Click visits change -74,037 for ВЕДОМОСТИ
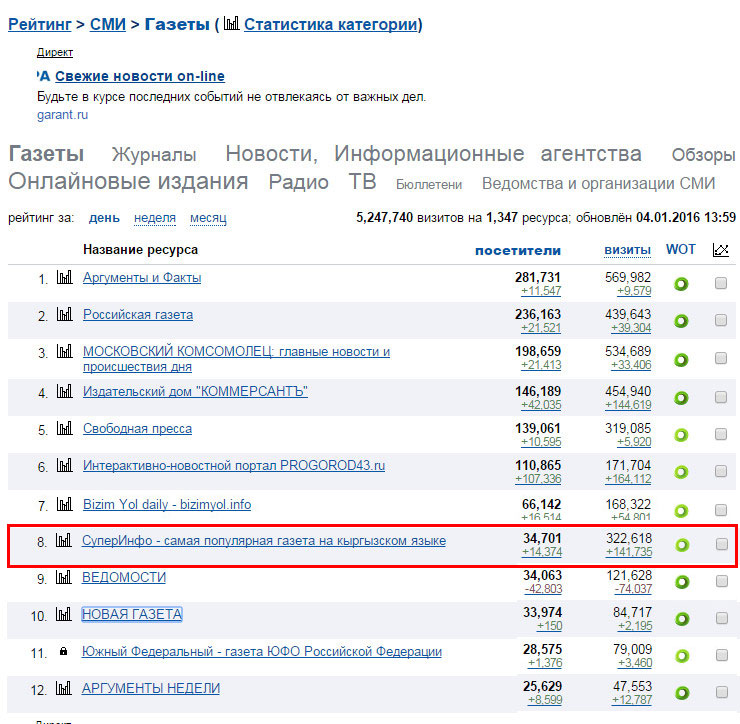The height and width of the screenshot is (724, 740). pyautogui.click(x=633, y=589)
